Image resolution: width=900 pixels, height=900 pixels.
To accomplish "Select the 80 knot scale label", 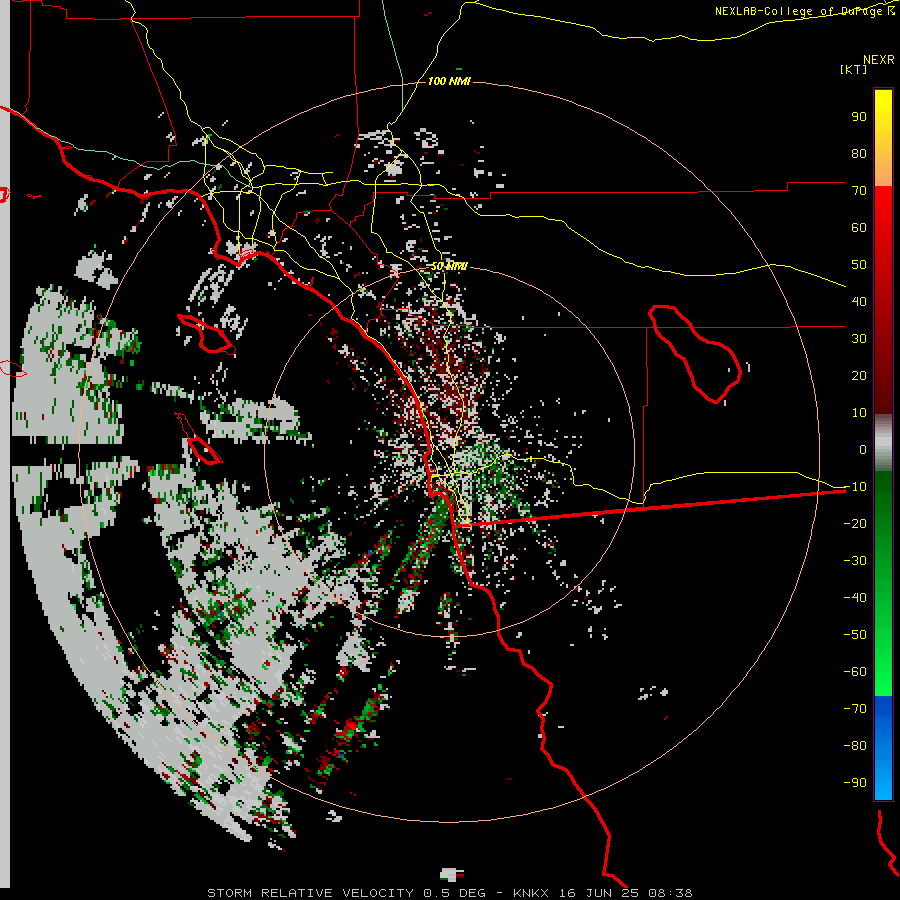I will tap(859, 153).
